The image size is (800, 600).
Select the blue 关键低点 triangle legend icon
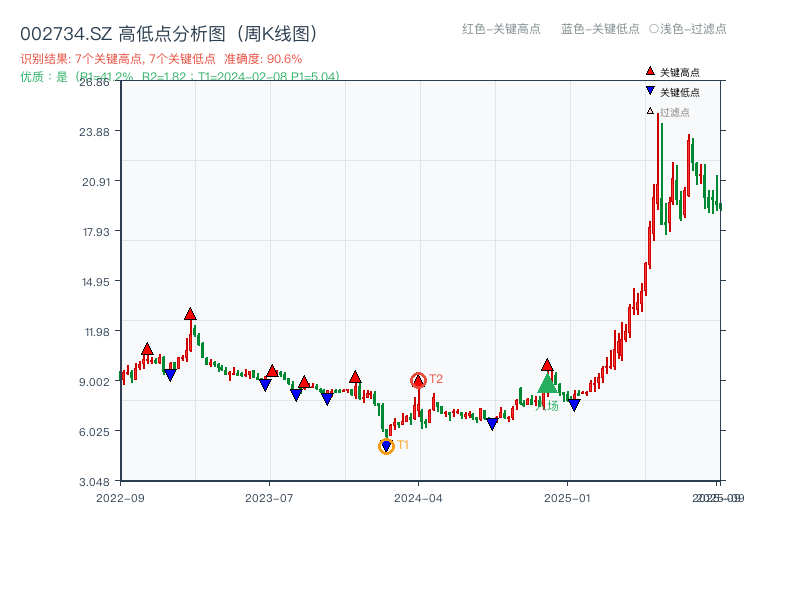[648, 91]
